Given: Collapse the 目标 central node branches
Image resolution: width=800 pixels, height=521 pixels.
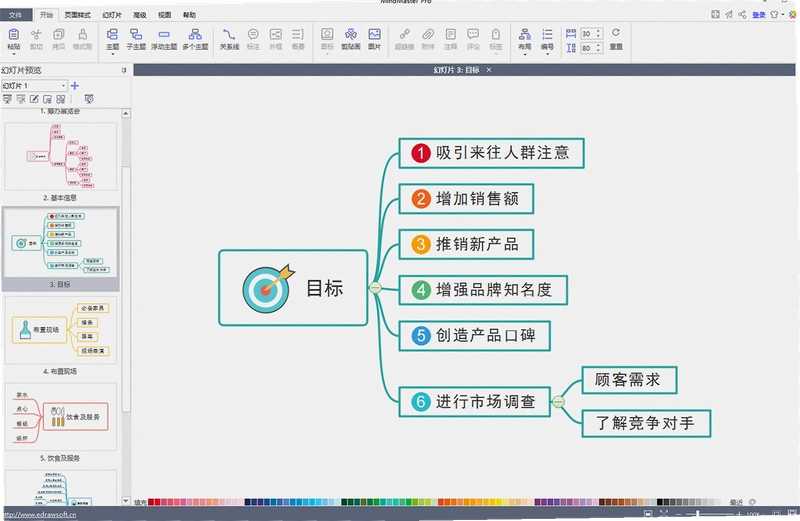Looking at the screenshot, I should tap(375, 288).
